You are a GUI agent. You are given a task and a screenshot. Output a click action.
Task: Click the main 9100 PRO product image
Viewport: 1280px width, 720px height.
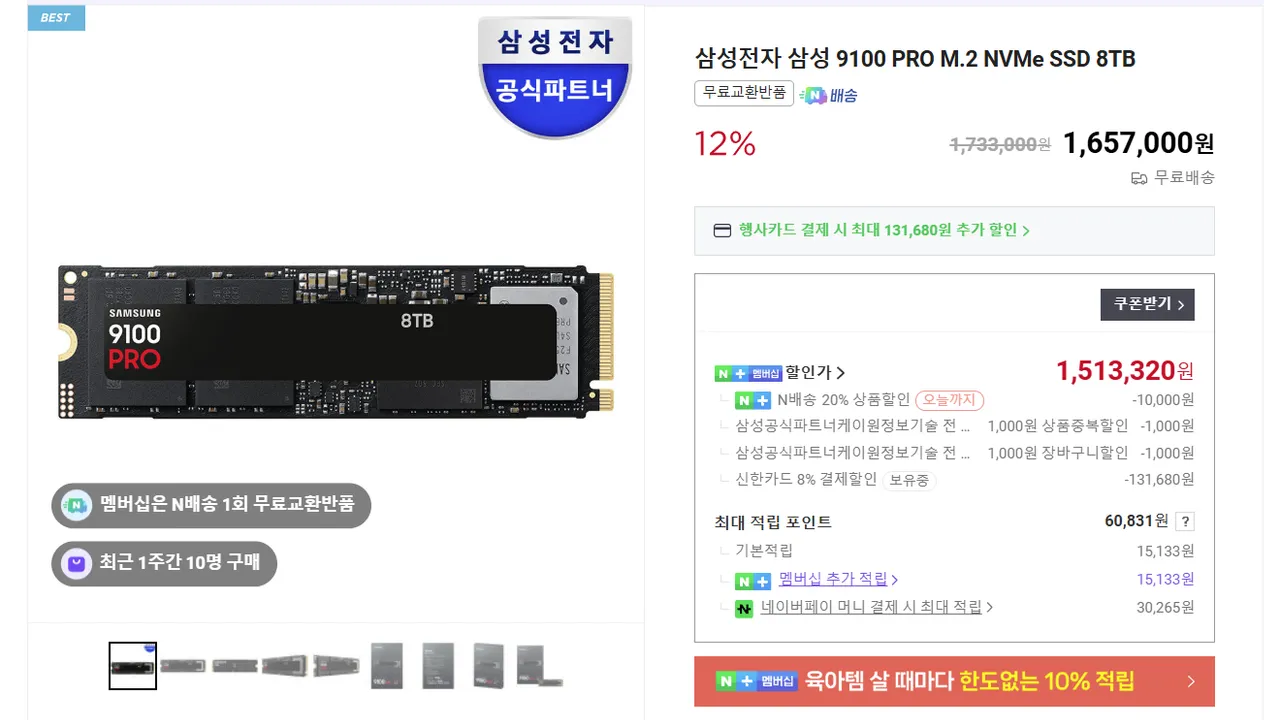[x=336, y=343]
